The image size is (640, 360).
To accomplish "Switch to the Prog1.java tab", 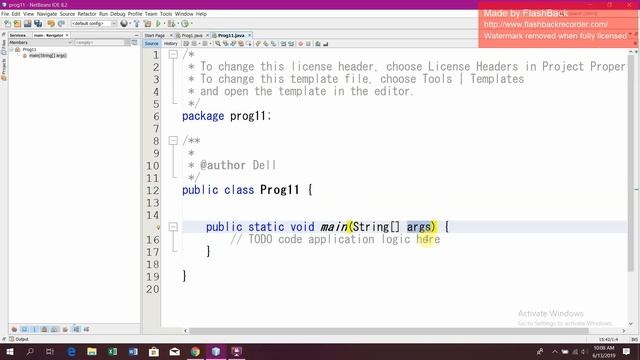I will coord(192,36).
